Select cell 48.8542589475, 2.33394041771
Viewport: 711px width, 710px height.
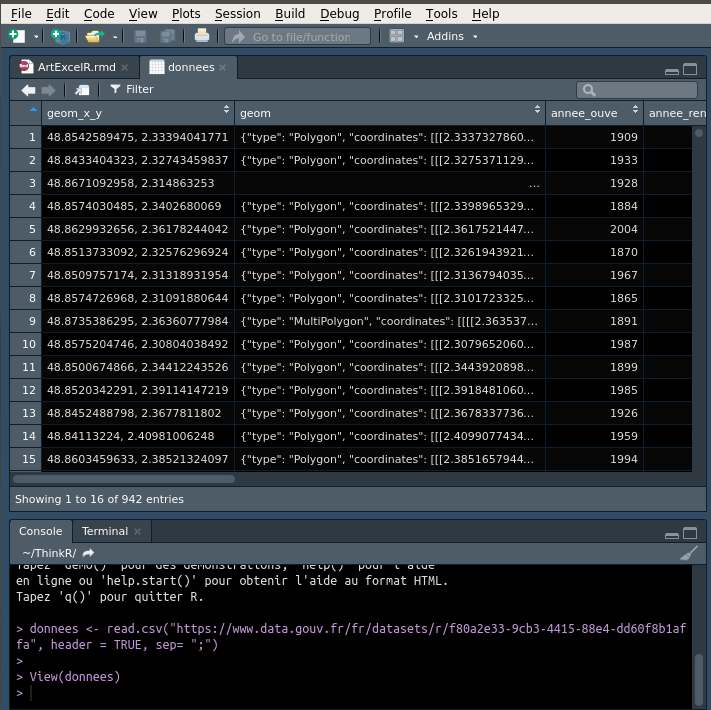click(137, 137)
